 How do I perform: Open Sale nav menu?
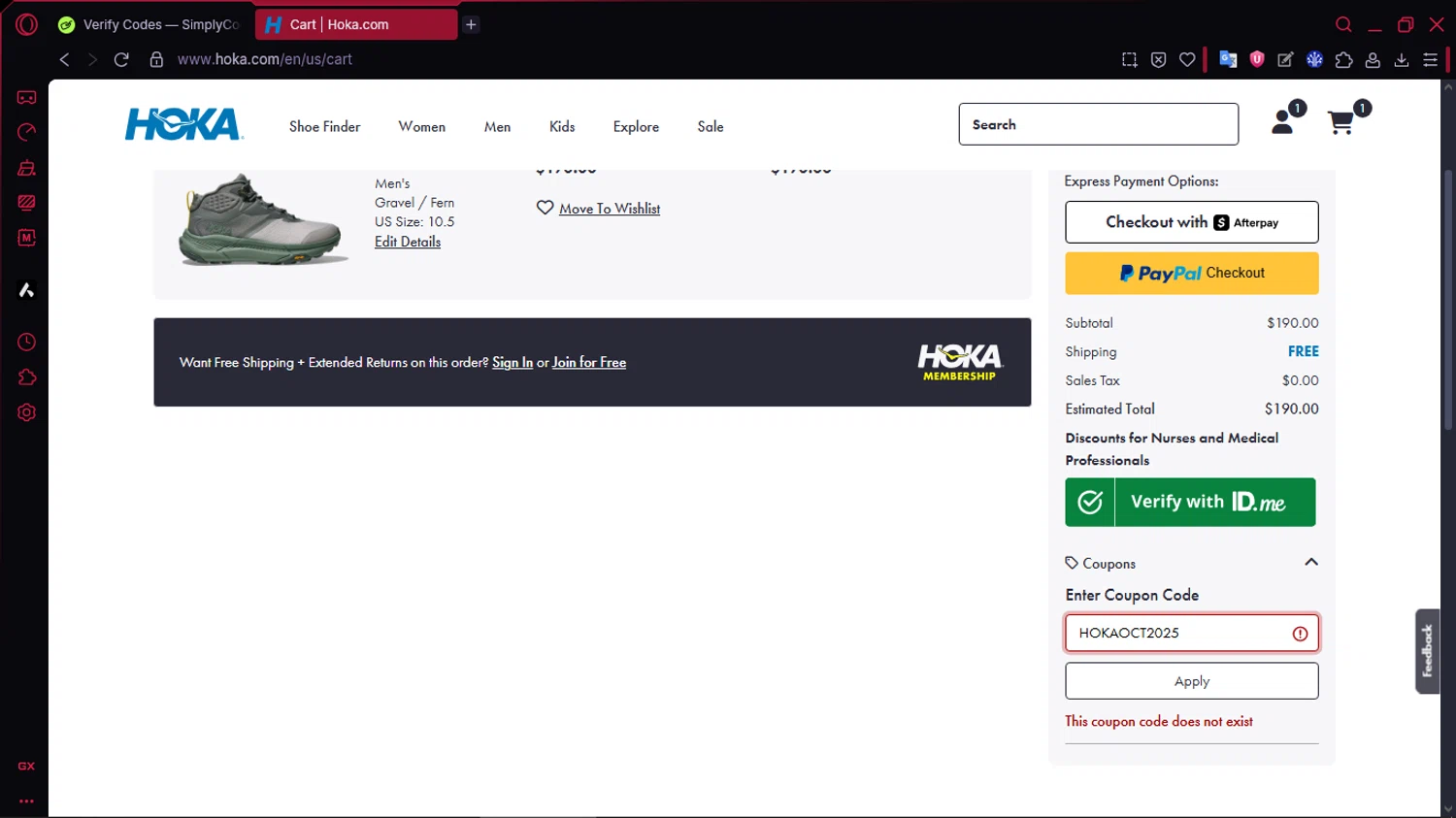(x=711, y=127)
